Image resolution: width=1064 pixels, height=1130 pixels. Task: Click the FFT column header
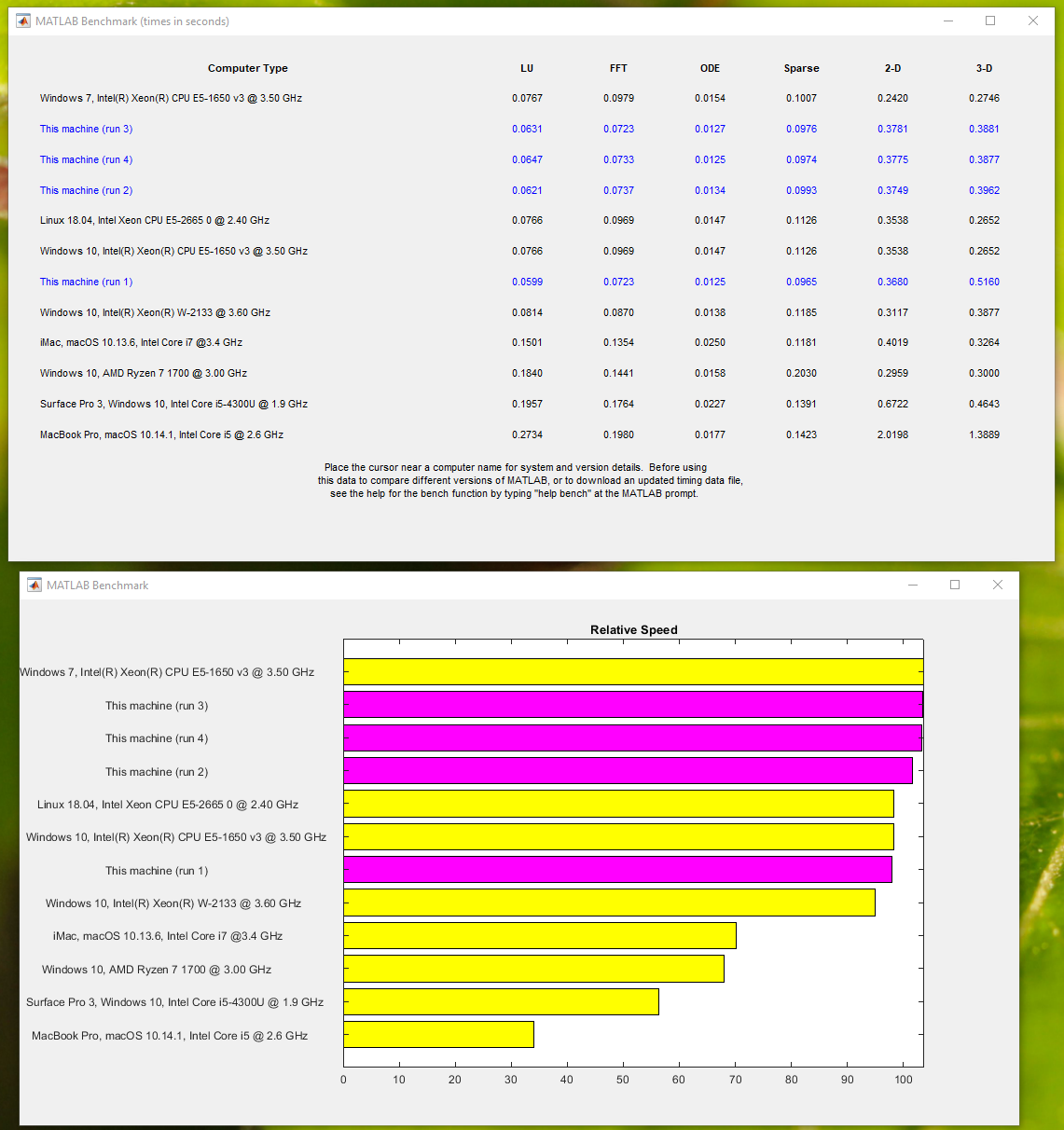(x=618, y=68)
